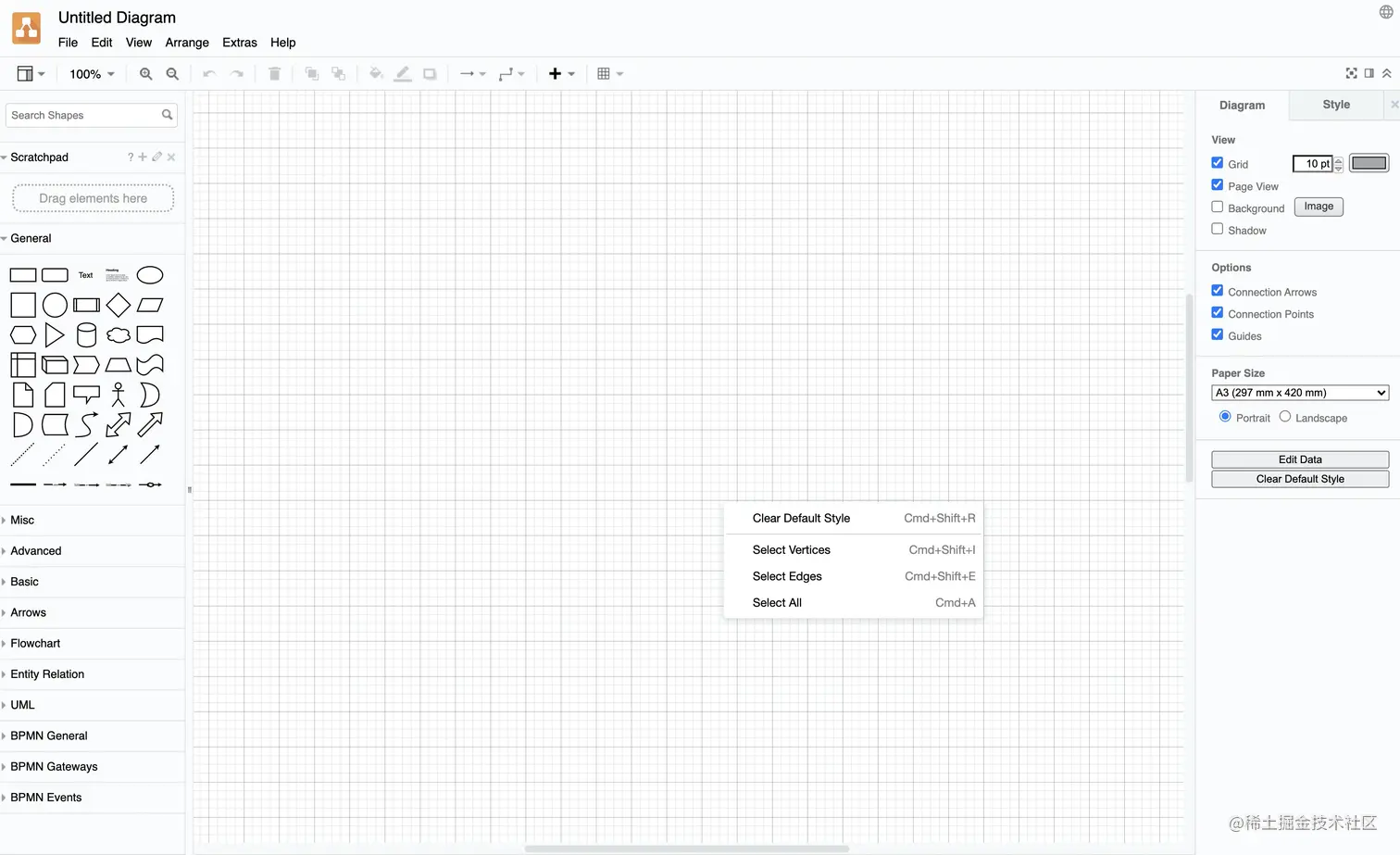Choose Select Edges in context menu

tap(853, 576)
